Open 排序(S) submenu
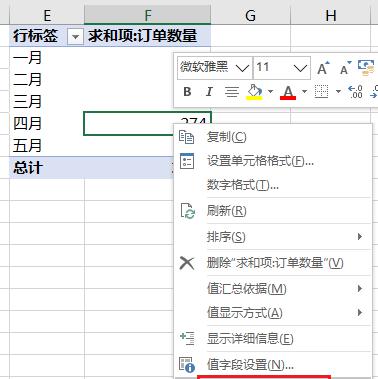This screenshot has width=378, height=379. 273,237
